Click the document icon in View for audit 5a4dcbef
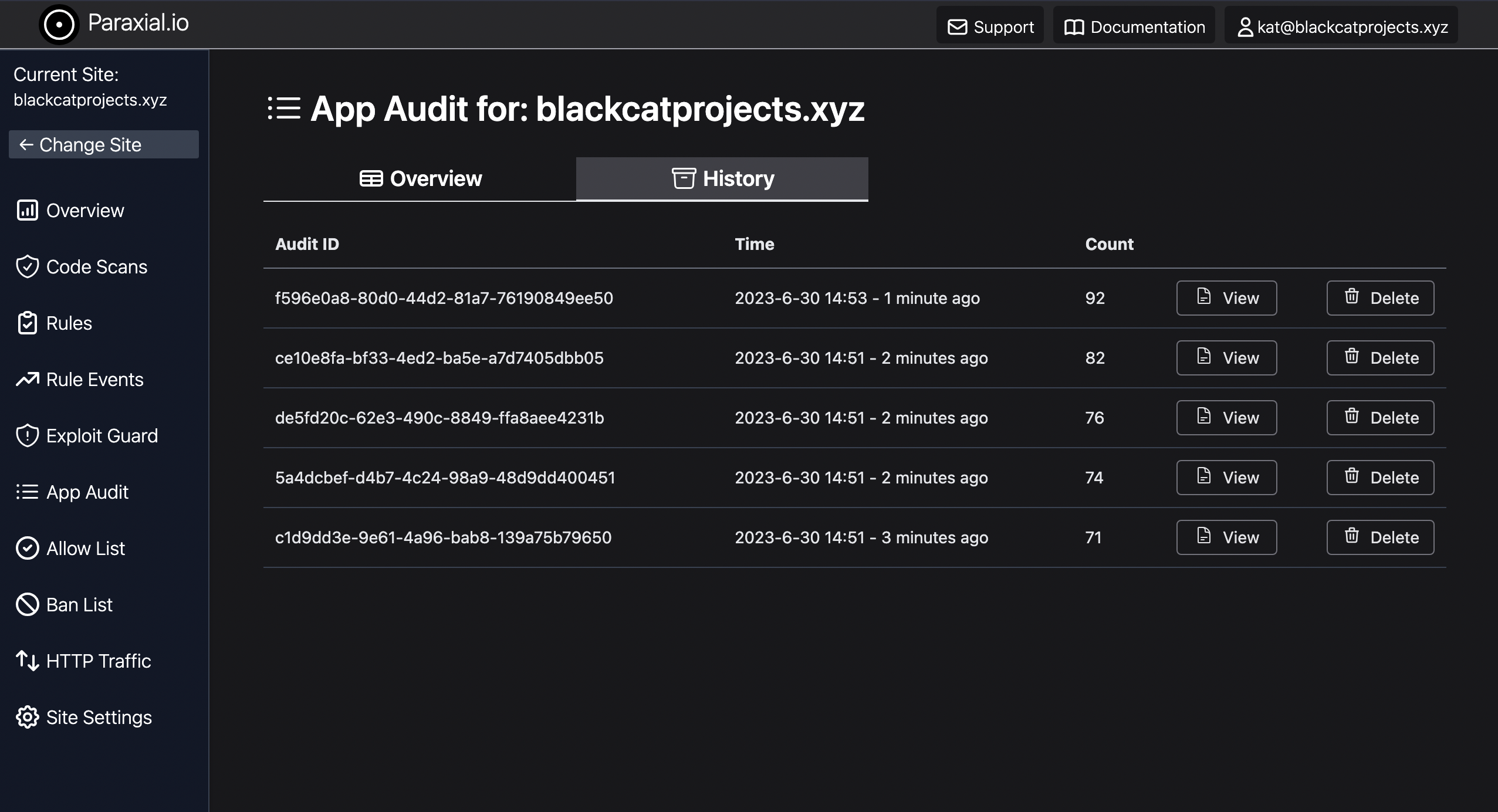 point(1203,476)
